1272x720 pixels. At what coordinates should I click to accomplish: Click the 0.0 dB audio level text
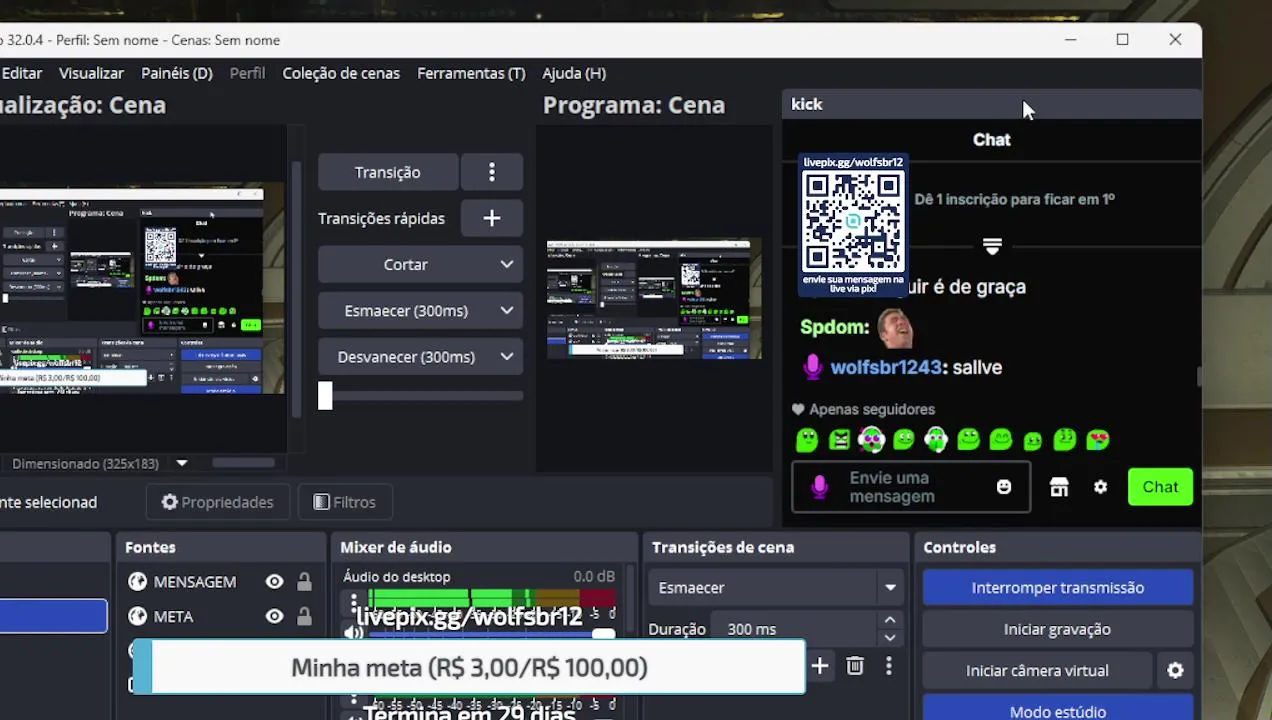click(594, 577)
